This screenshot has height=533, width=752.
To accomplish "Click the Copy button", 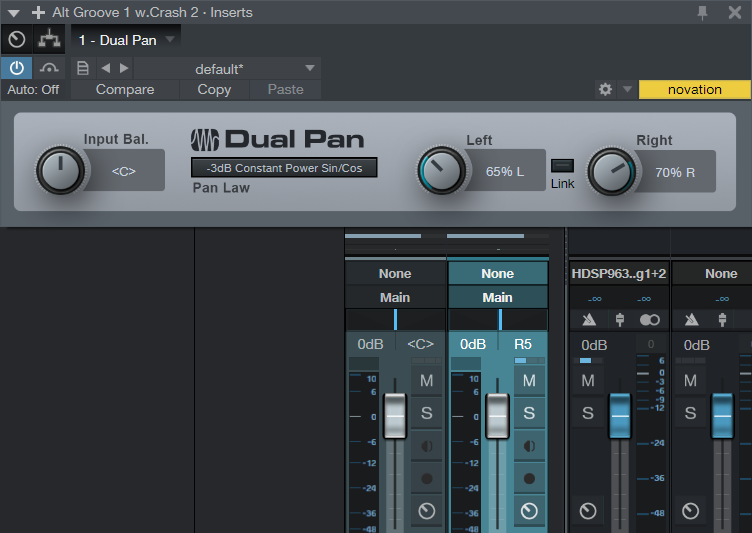I will (214, 90).
